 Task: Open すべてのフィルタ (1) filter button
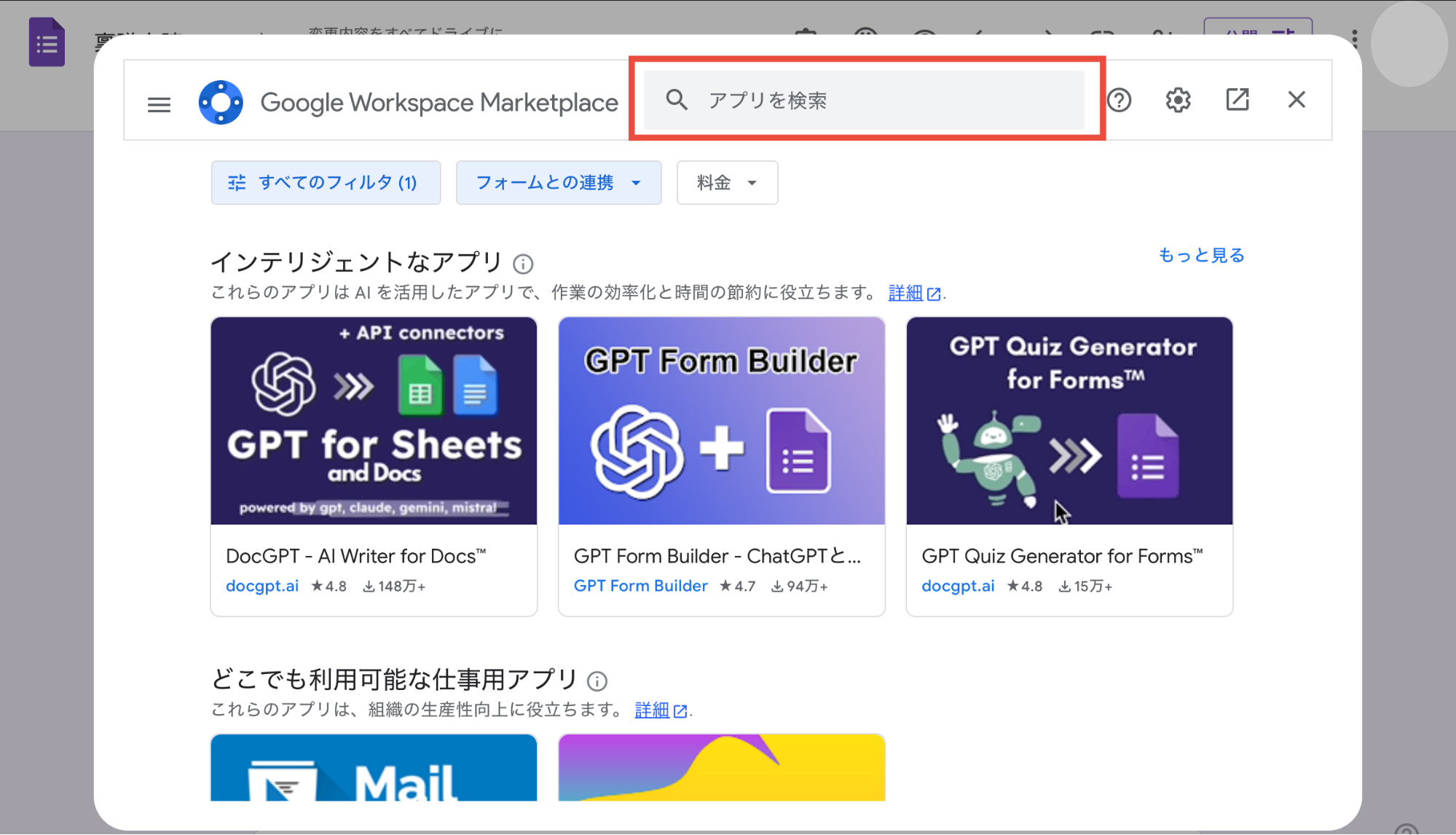coord(326,182)
